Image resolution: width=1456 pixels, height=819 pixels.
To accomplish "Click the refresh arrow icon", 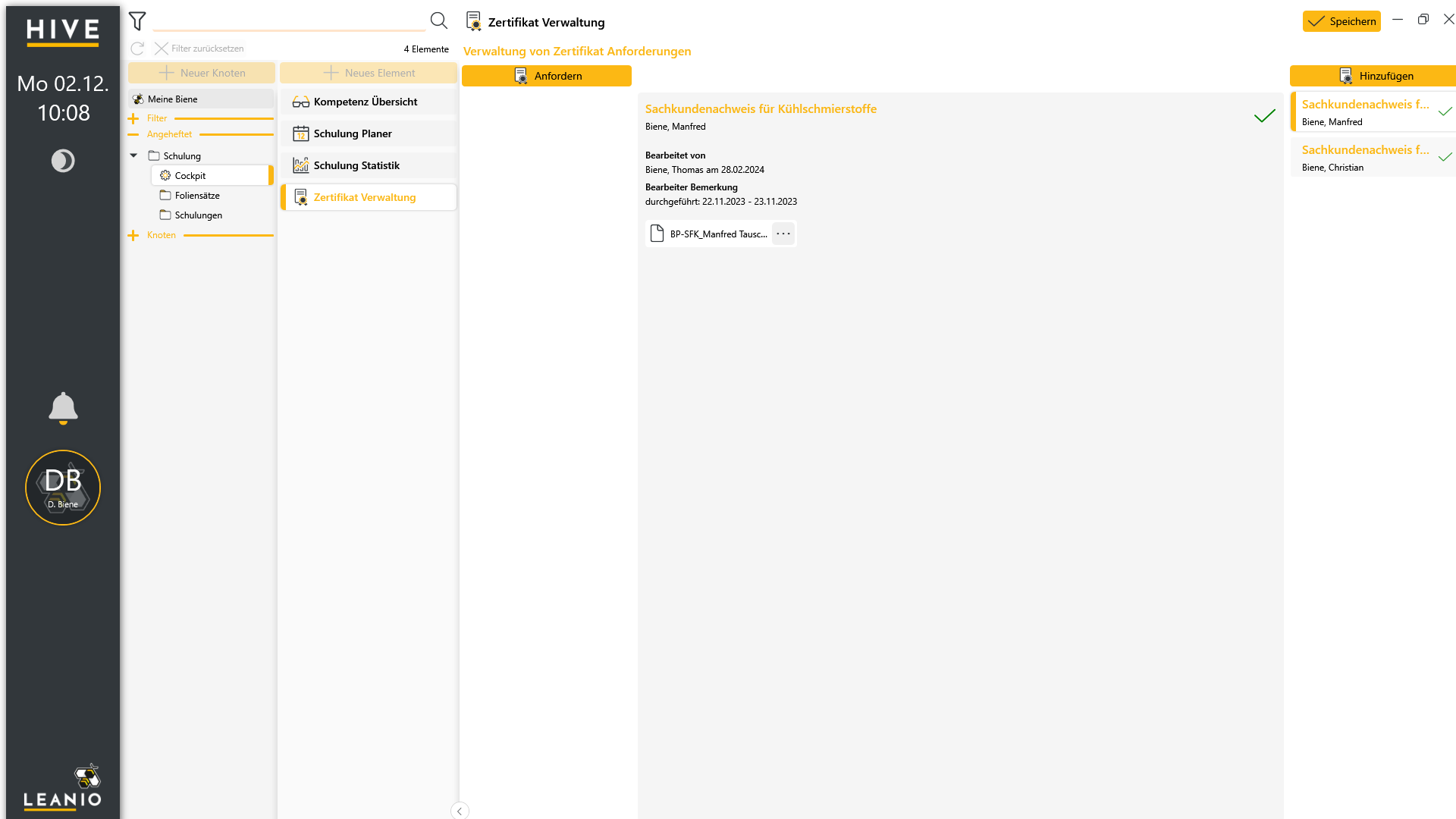I will click(x=137, y=49).
